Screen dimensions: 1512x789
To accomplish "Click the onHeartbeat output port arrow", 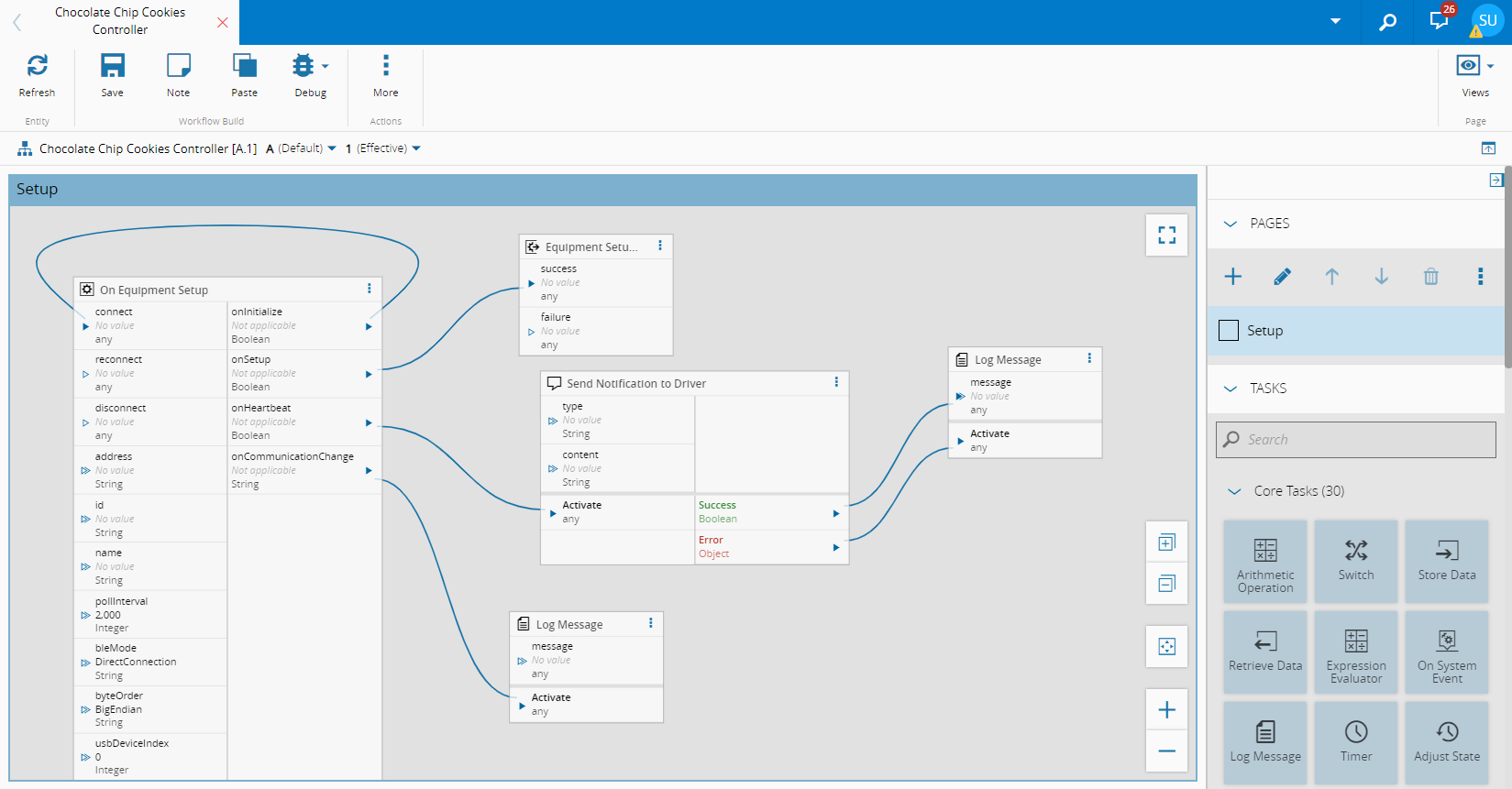I will tap(369, 422).
